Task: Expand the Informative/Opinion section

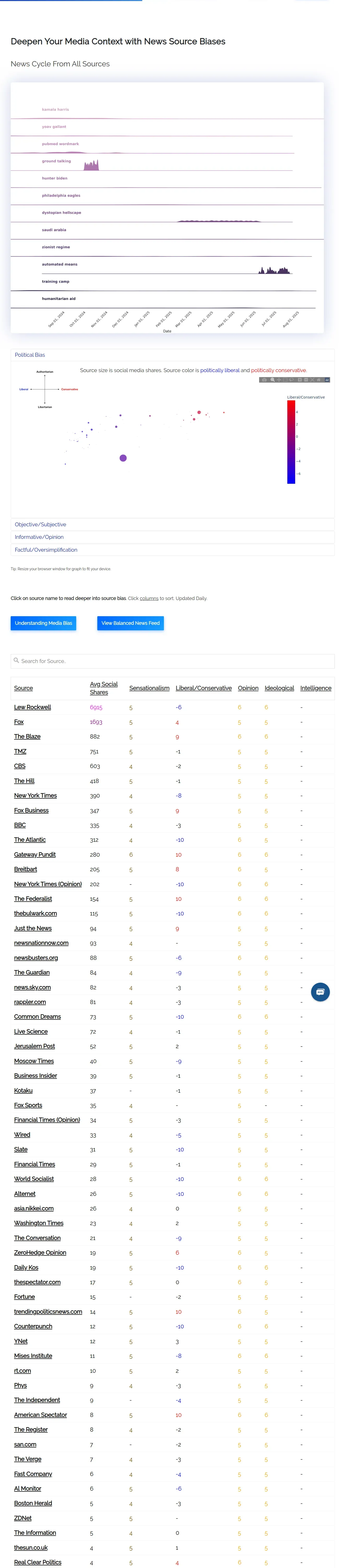Action: point(173,537)
